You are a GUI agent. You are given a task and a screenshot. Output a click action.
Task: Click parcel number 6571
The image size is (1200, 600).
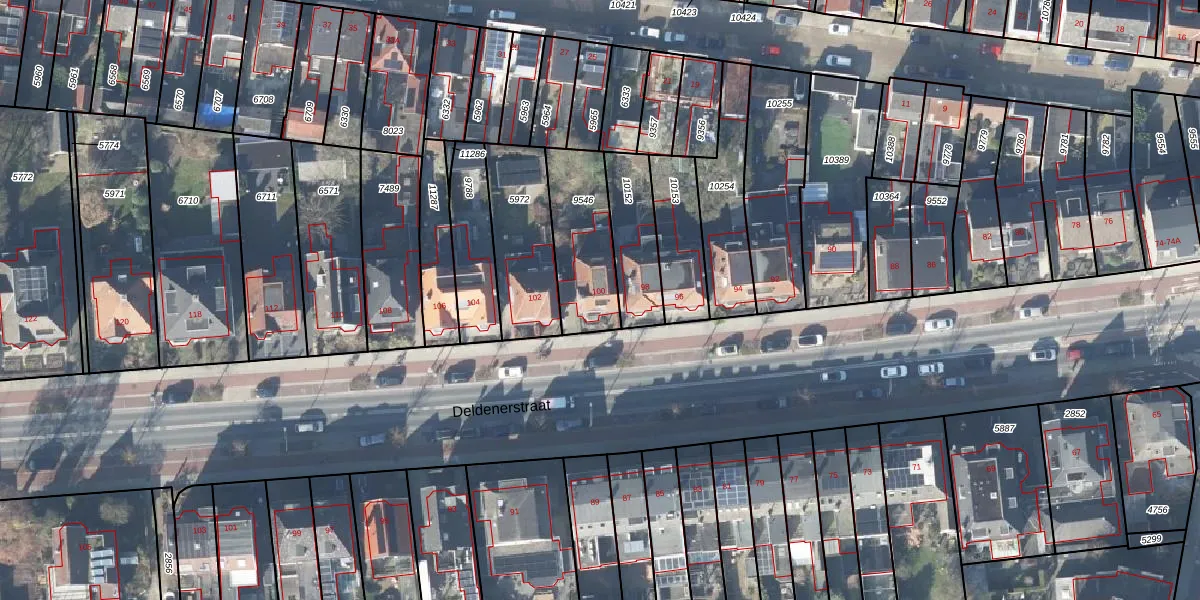coord(328,191)
